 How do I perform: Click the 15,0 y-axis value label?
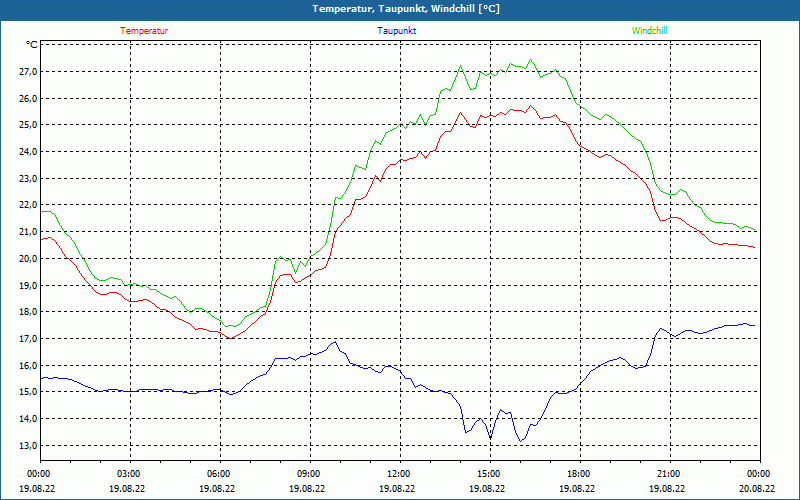coord(25,392)
